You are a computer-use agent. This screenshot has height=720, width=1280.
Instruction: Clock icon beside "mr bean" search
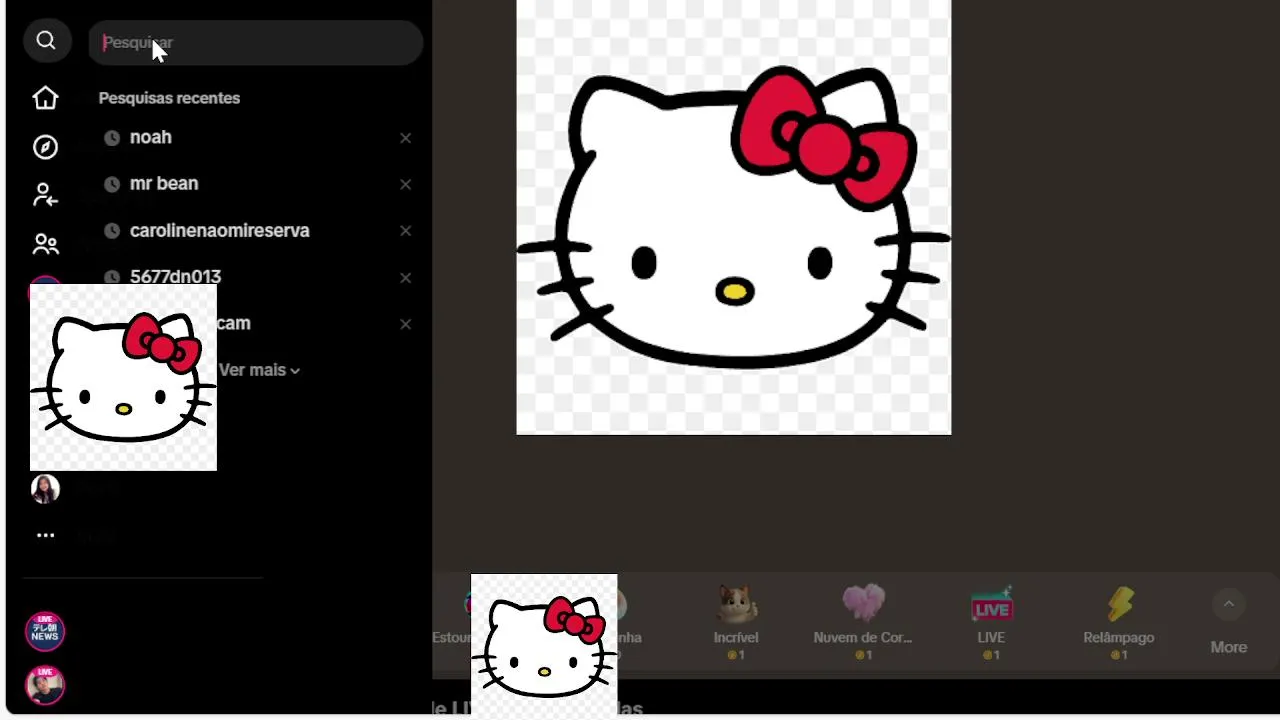[x=112, y=184]
